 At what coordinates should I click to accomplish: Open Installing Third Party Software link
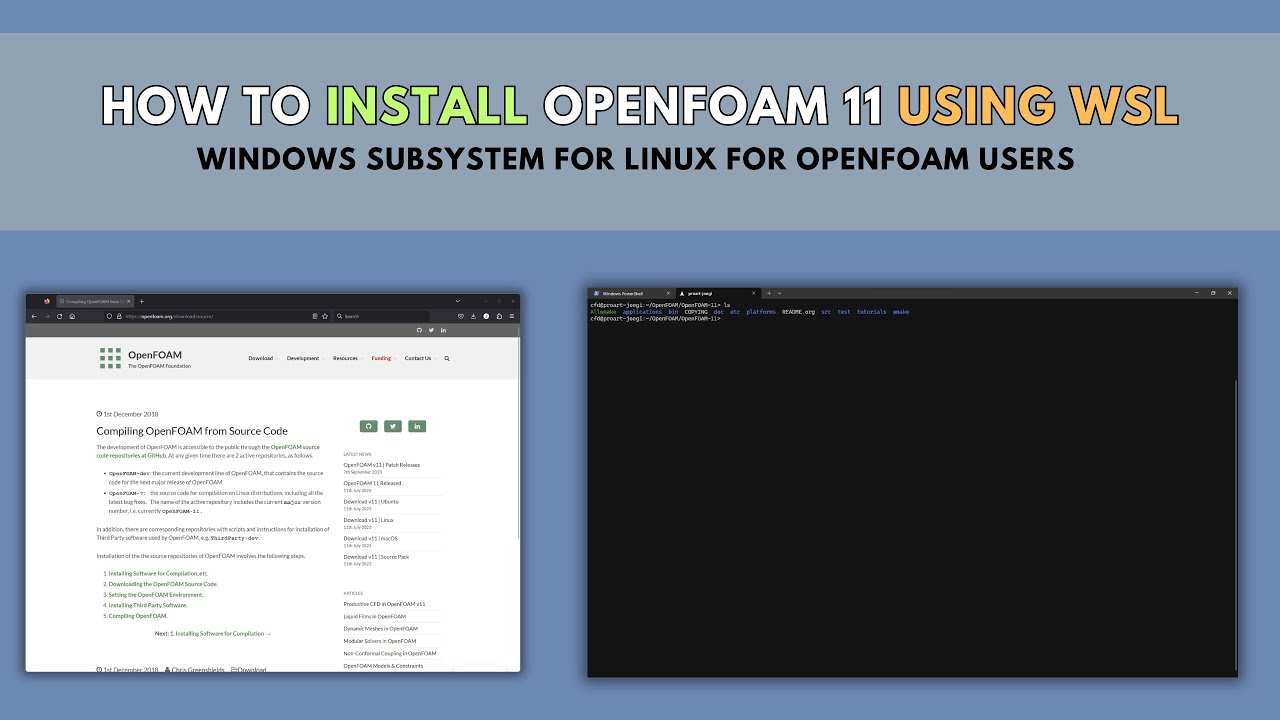click(148, 605)
